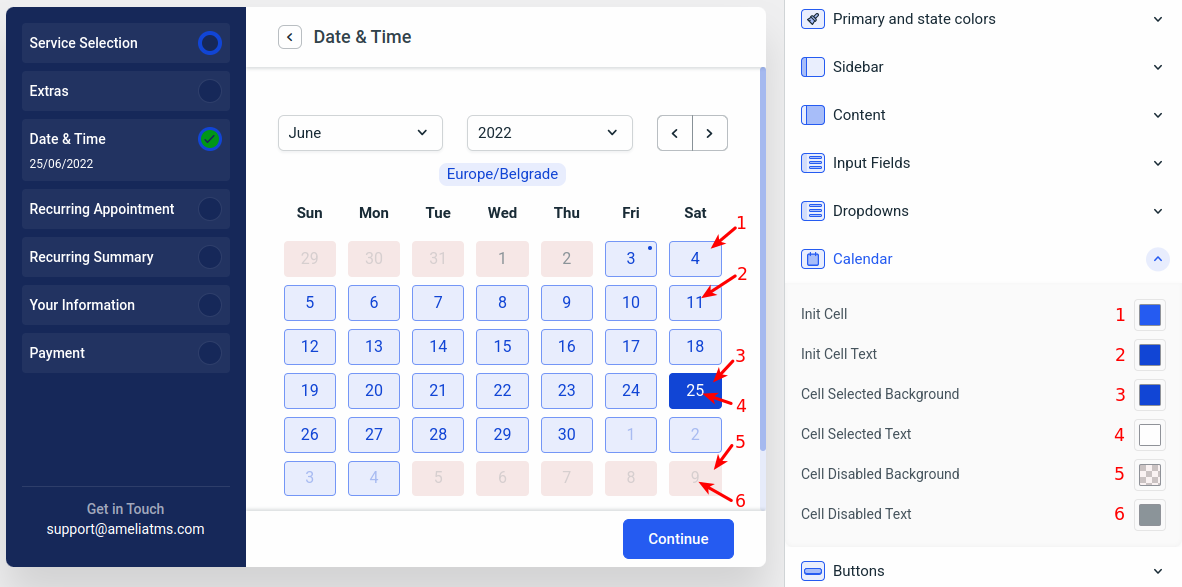Click the Sidebar panel icon
Screen dimensions: 1182x587
pyautogui.click(x=812, y=67)
